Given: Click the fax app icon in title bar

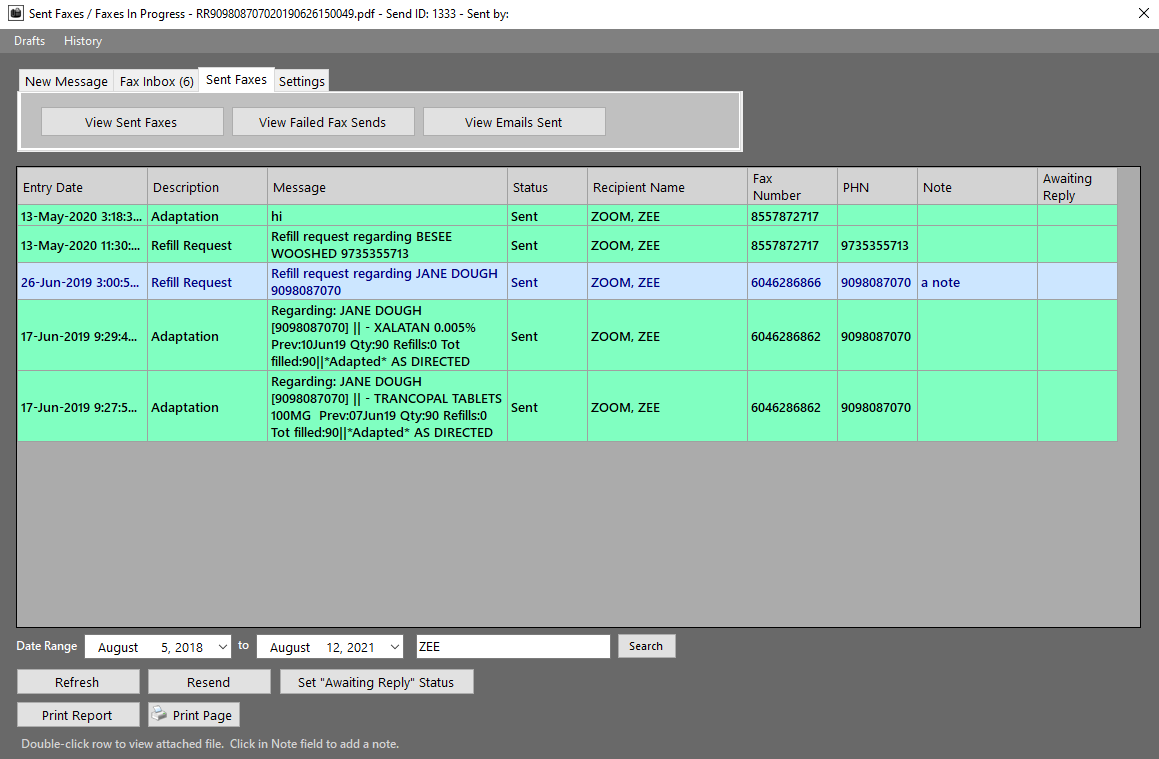Looking at the screenshot, I should click(15, 14).
